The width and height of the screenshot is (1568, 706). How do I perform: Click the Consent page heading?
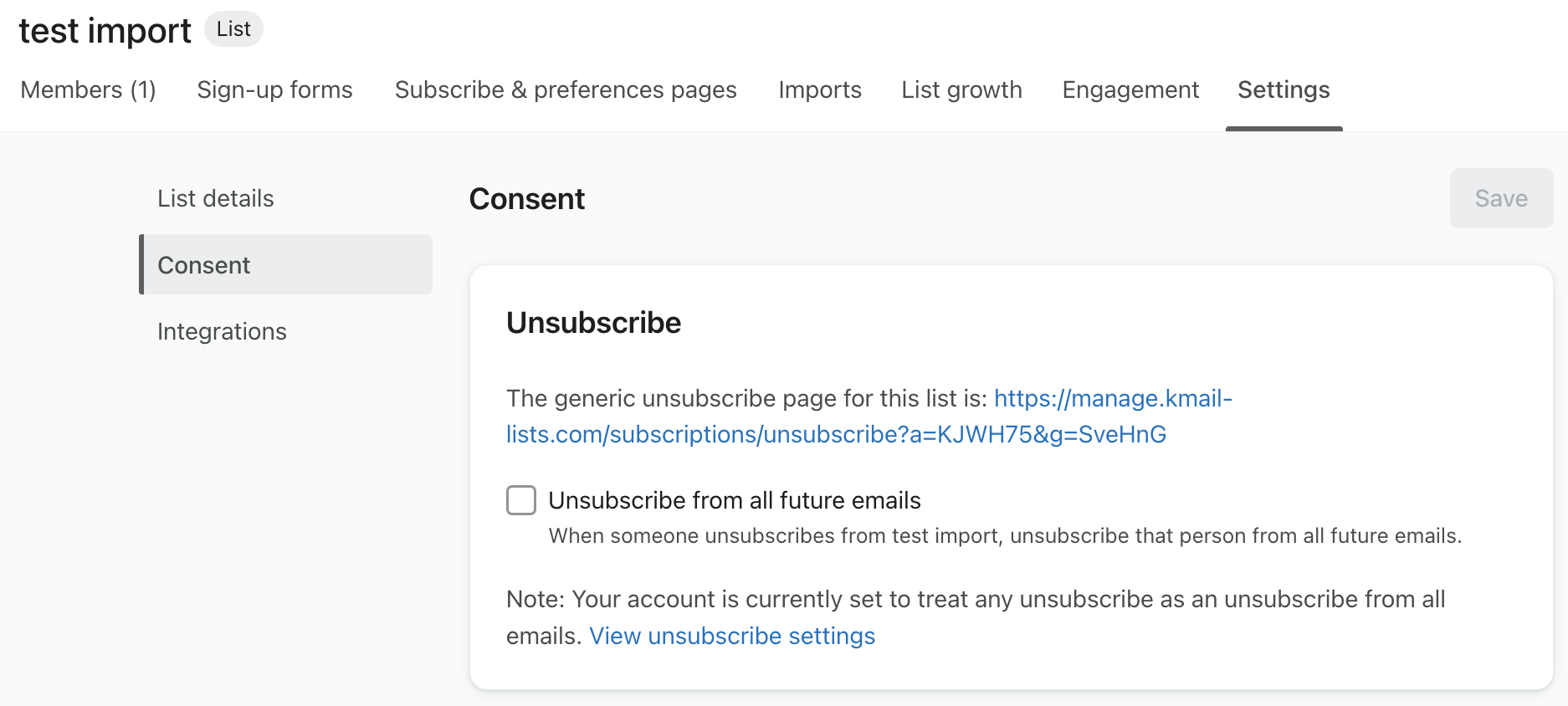click(527, 198)
